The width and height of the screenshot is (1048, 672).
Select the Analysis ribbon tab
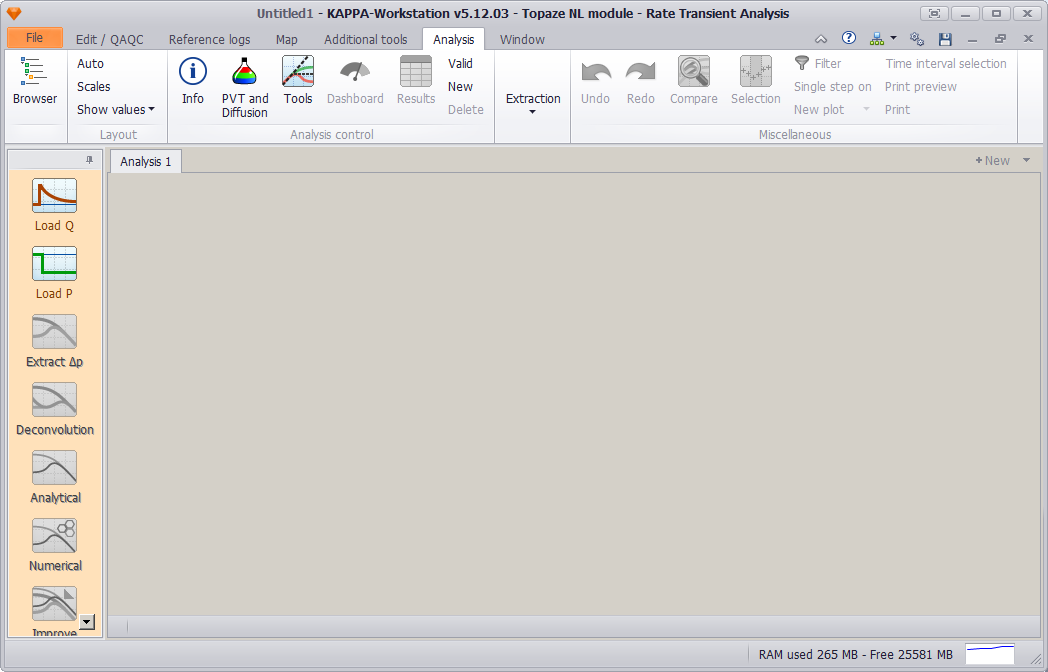[454, 39]
